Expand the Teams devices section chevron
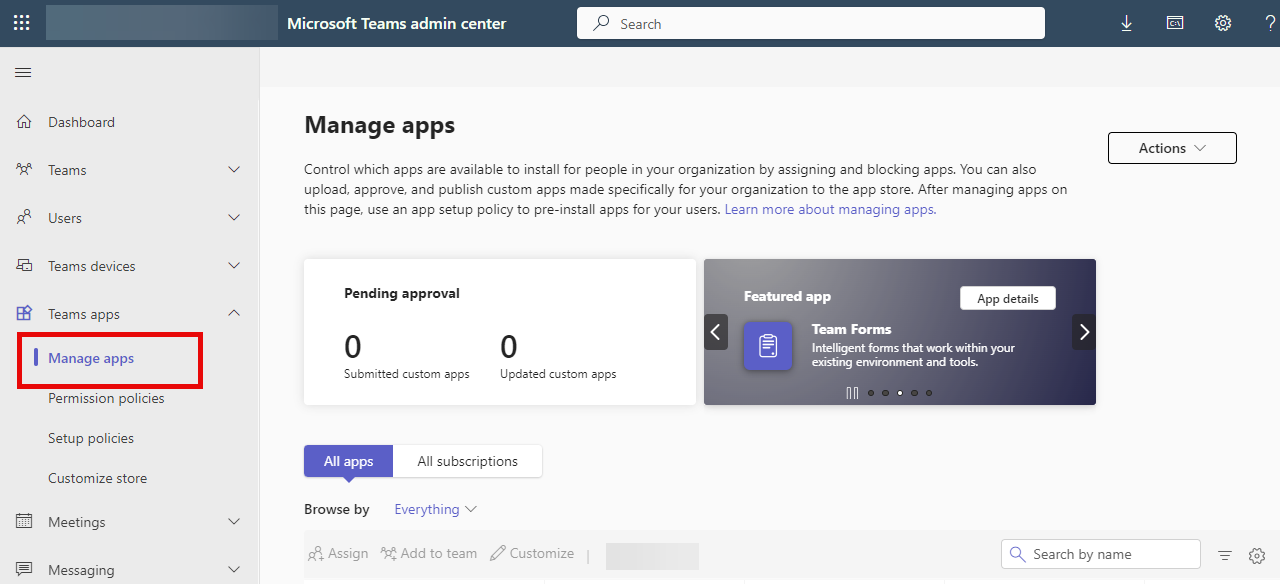Image resolution: width=1280 pixels, height=584 pixels. point(234,266)
